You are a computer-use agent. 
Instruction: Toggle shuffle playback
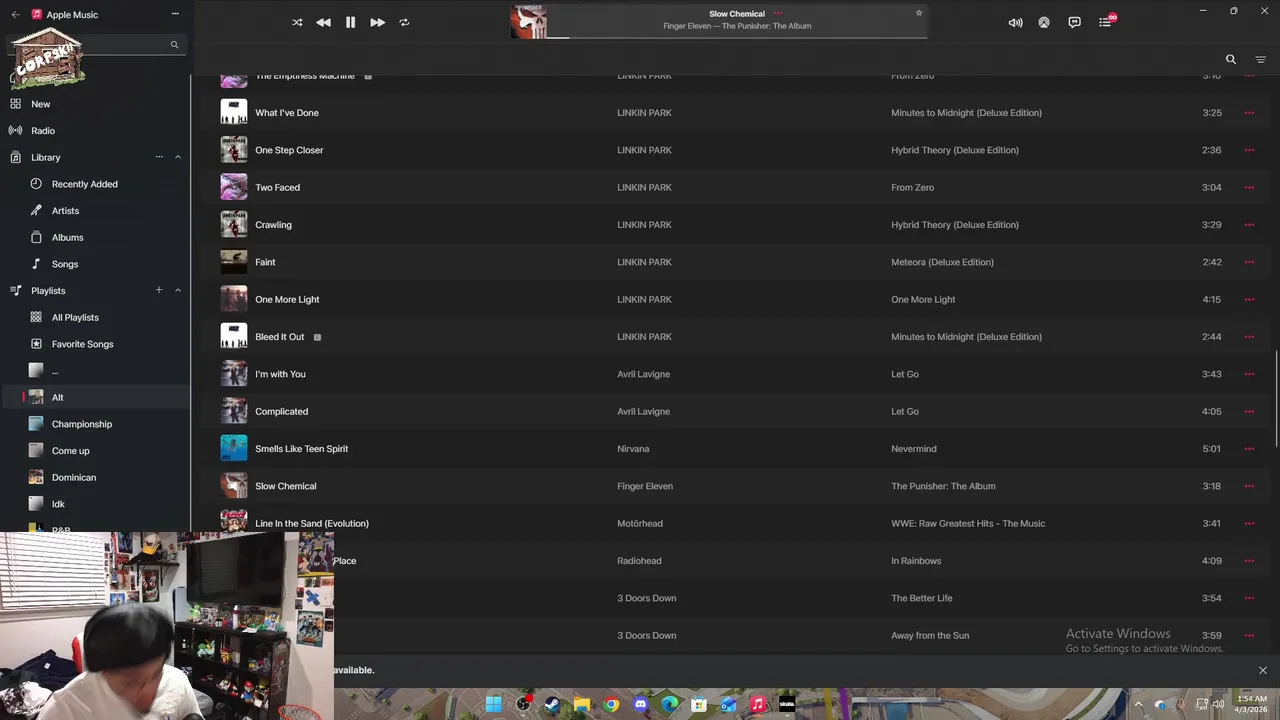[297, 22]
